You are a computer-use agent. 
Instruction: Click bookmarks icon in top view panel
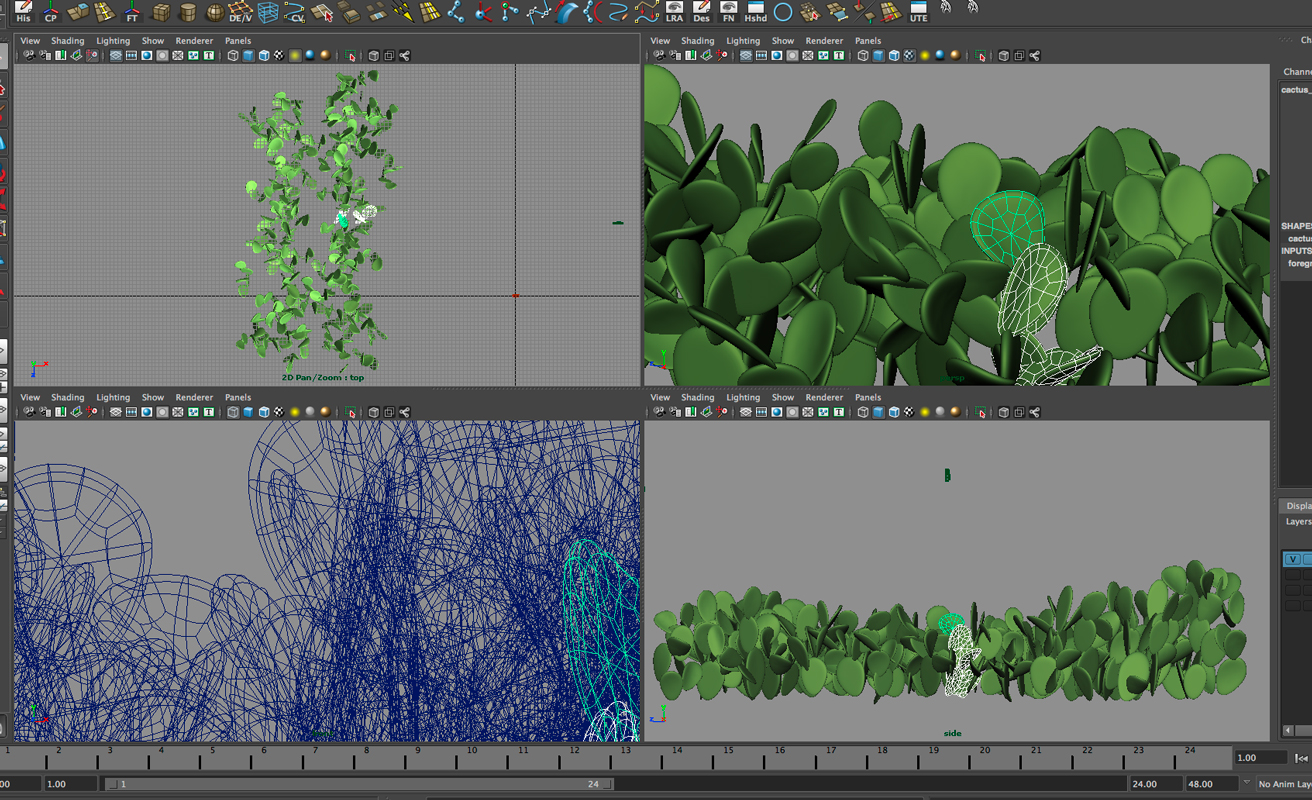pyautogui.click(x=61, y=56)
